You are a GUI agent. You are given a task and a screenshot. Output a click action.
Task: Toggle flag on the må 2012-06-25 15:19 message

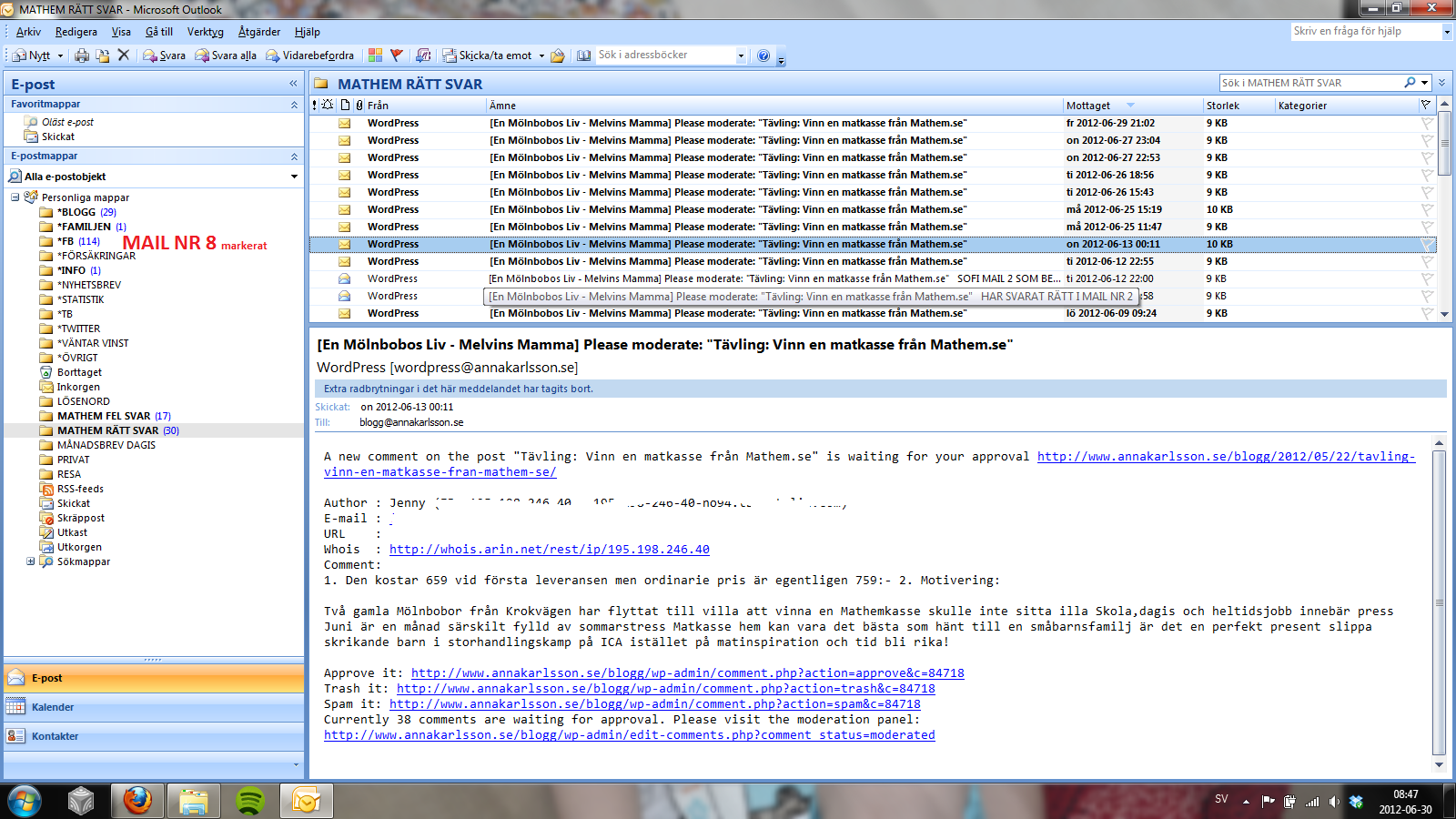pos(1427,209)
